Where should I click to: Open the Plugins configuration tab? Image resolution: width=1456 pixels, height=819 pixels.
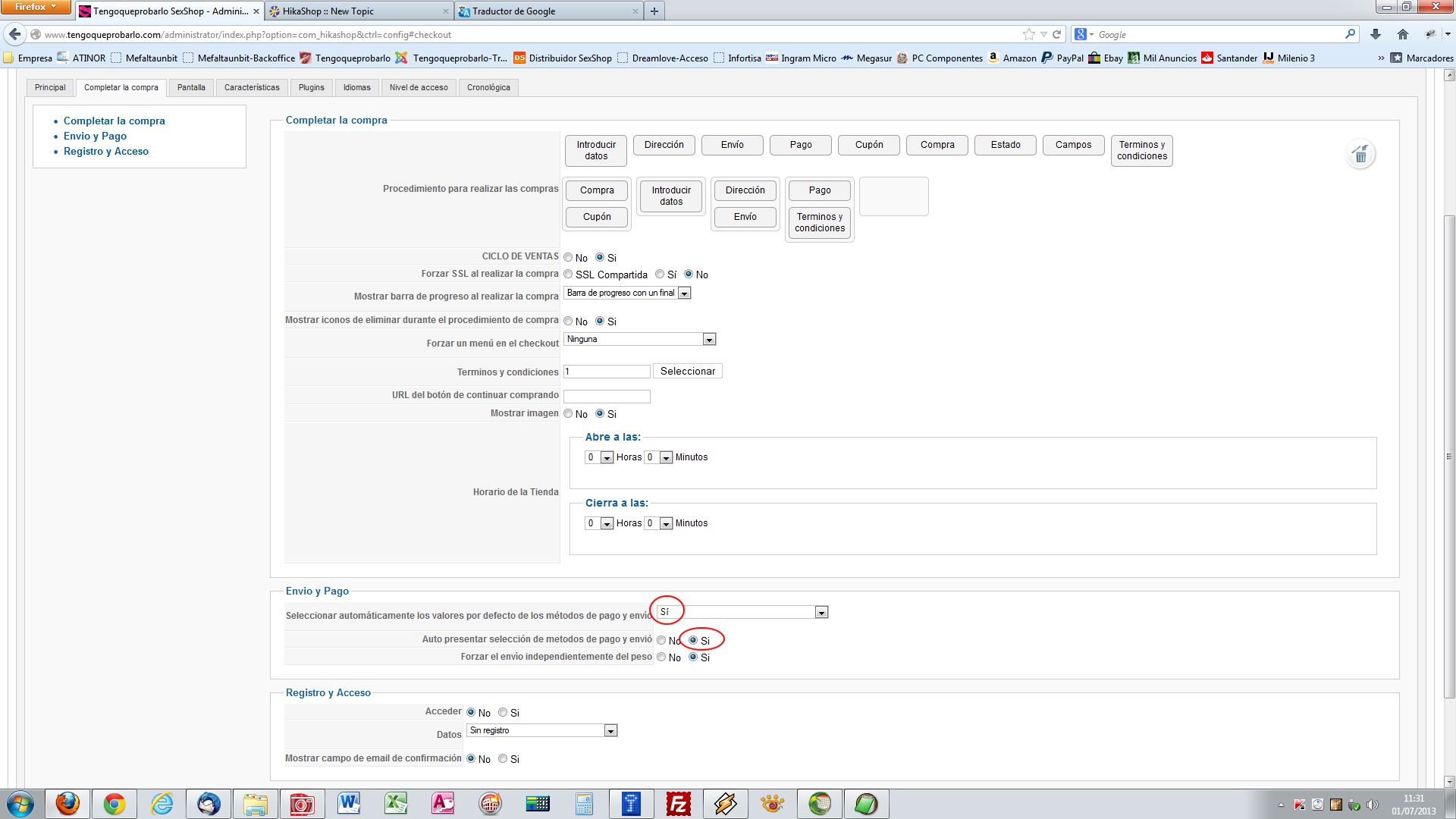pos(311,87)
